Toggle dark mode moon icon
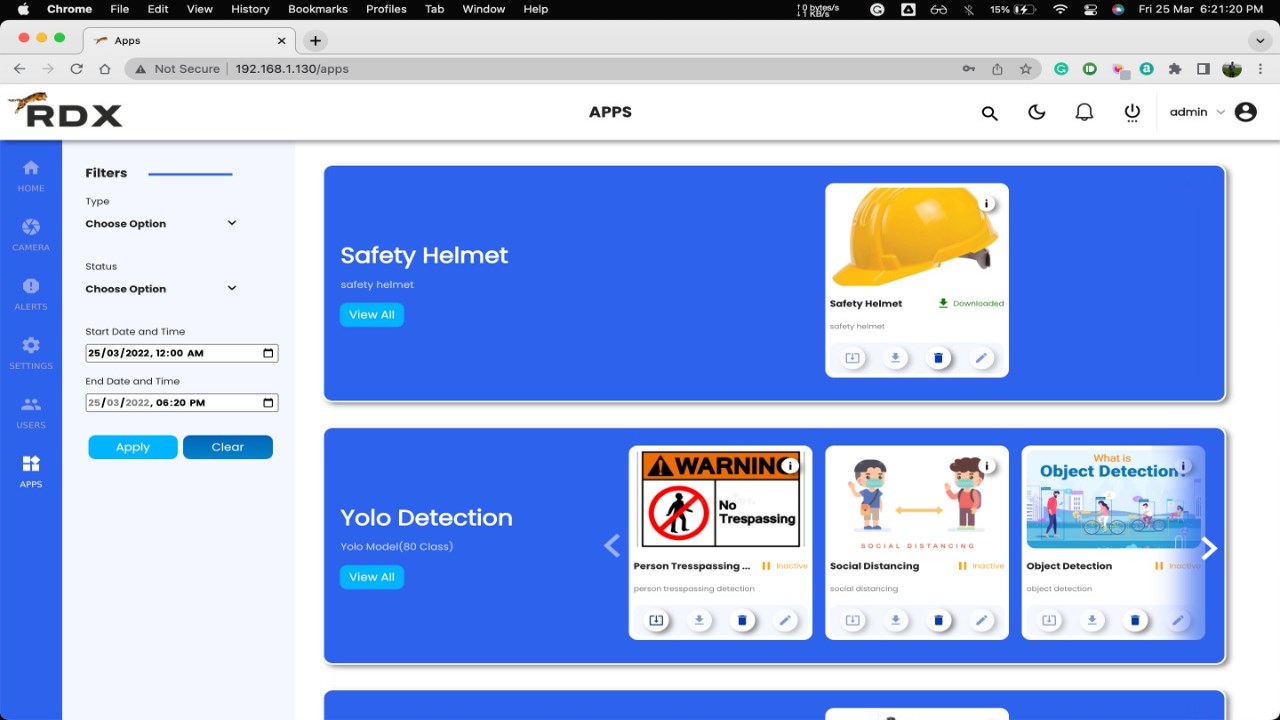The height and width of the screenshot is (720, 1280). pos(1036,112)
